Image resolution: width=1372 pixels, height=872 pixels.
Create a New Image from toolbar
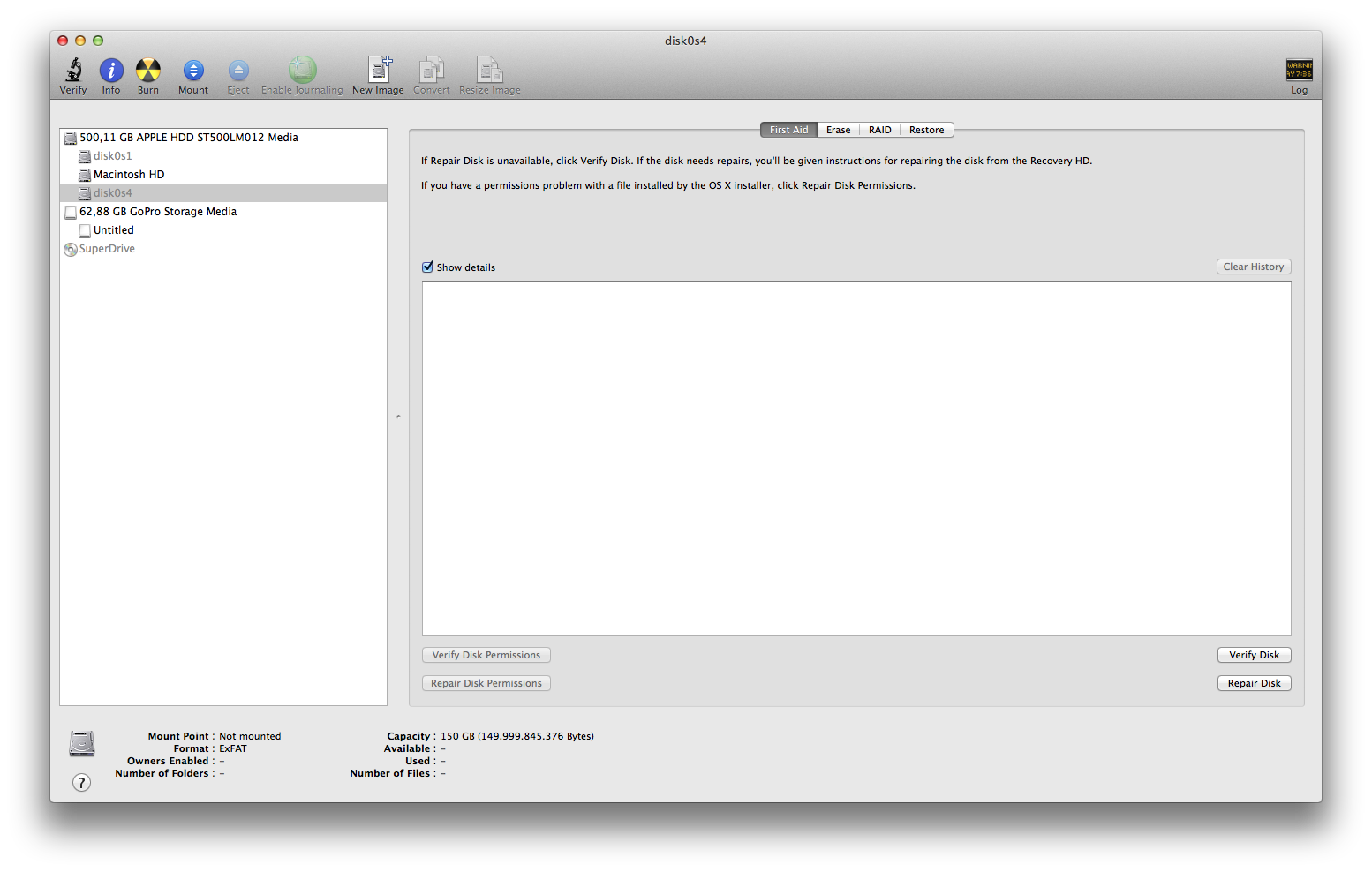[379, 70]
